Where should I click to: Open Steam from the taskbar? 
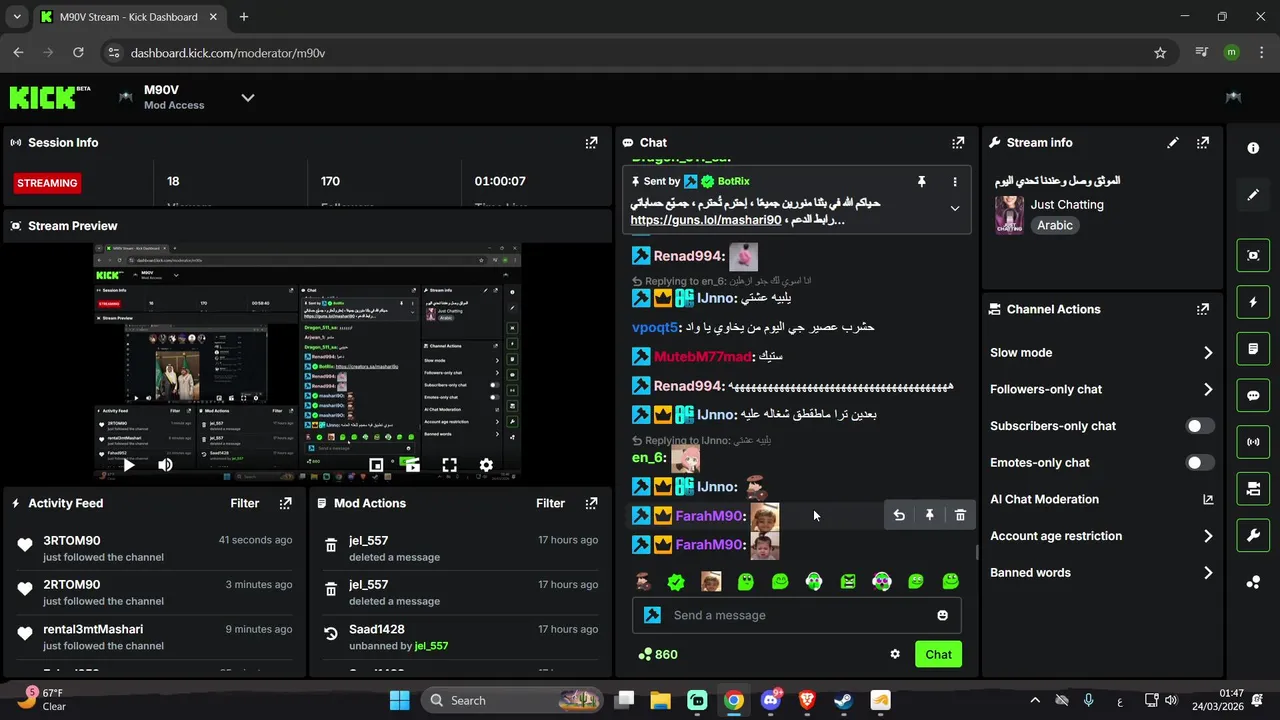point(844,700)
